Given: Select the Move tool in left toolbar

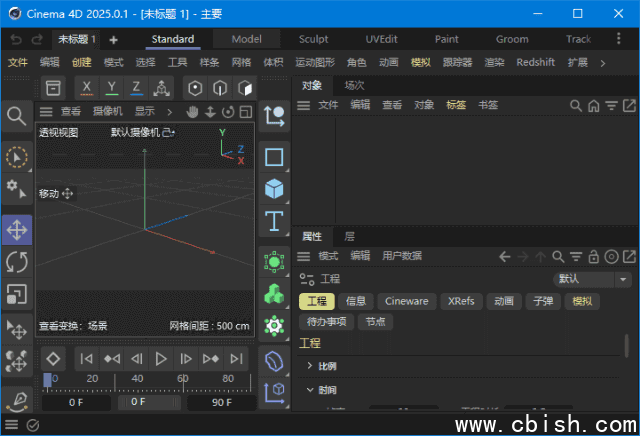Looking at the screenshot, I should [17, 230].
